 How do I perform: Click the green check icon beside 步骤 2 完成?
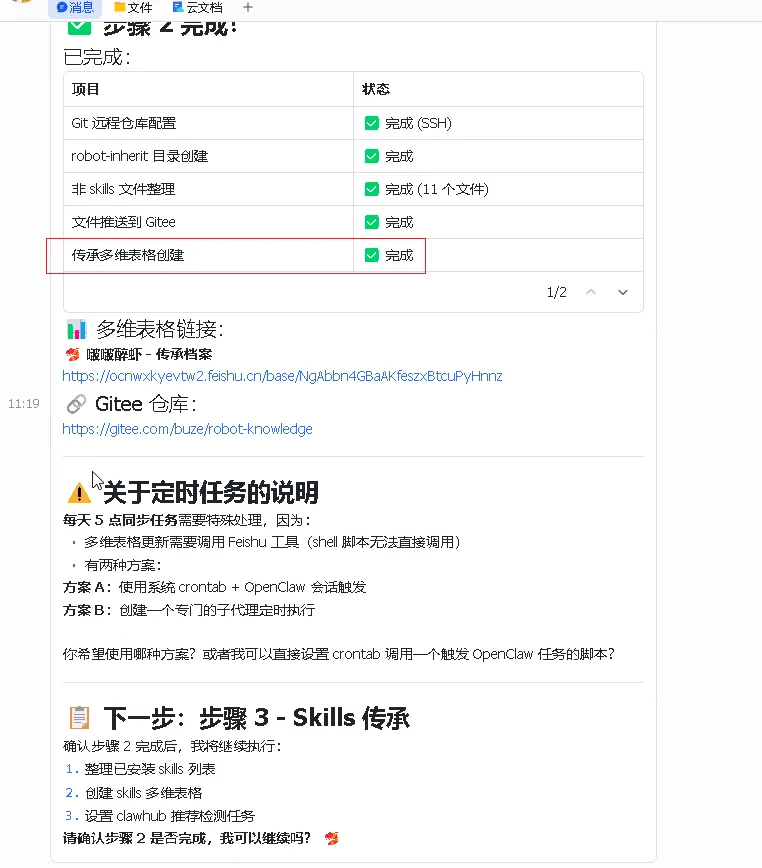(79, 27)
